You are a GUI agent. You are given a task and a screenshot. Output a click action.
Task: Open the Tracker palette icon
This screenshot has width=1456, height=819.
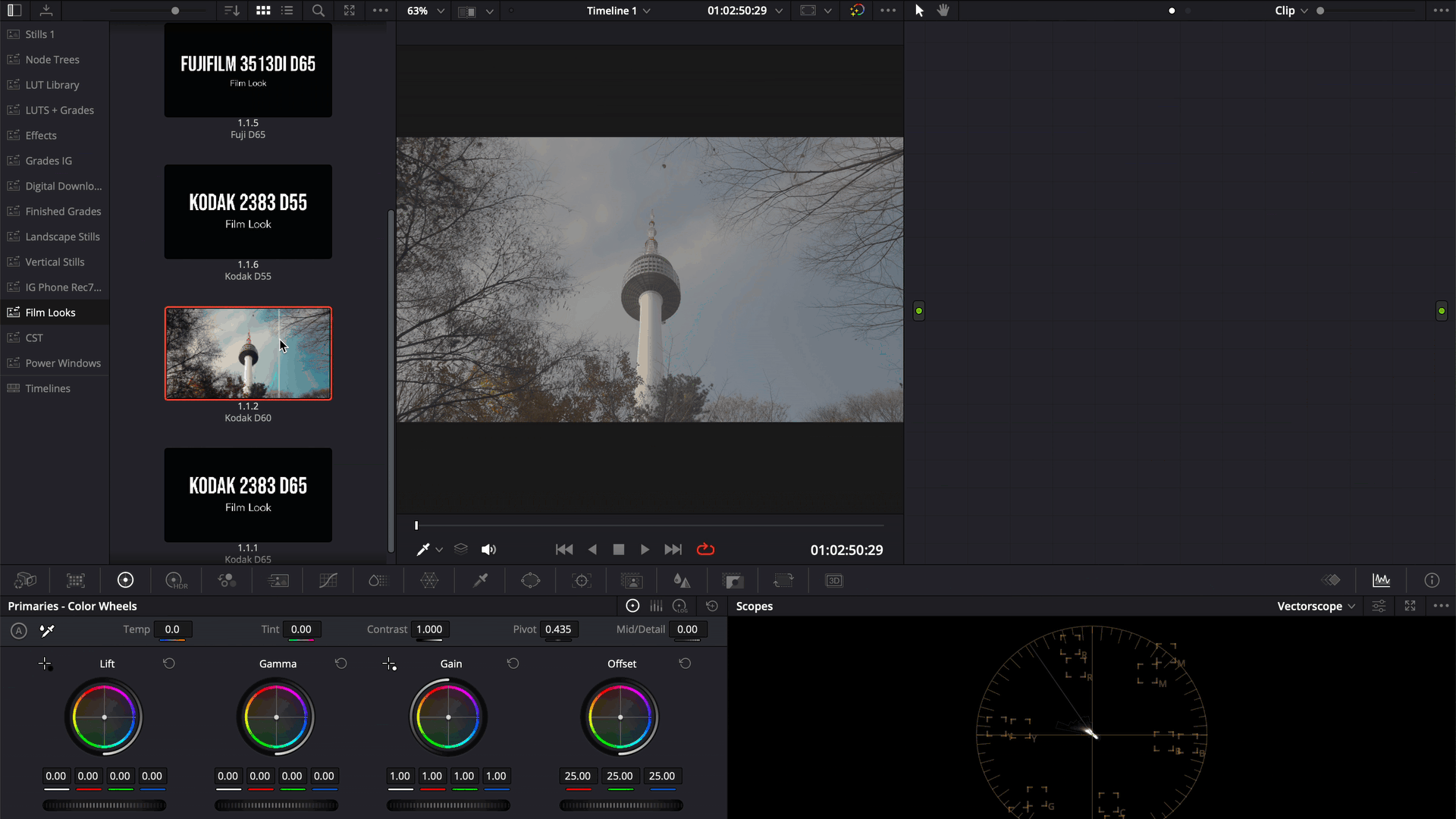[582, 581]
